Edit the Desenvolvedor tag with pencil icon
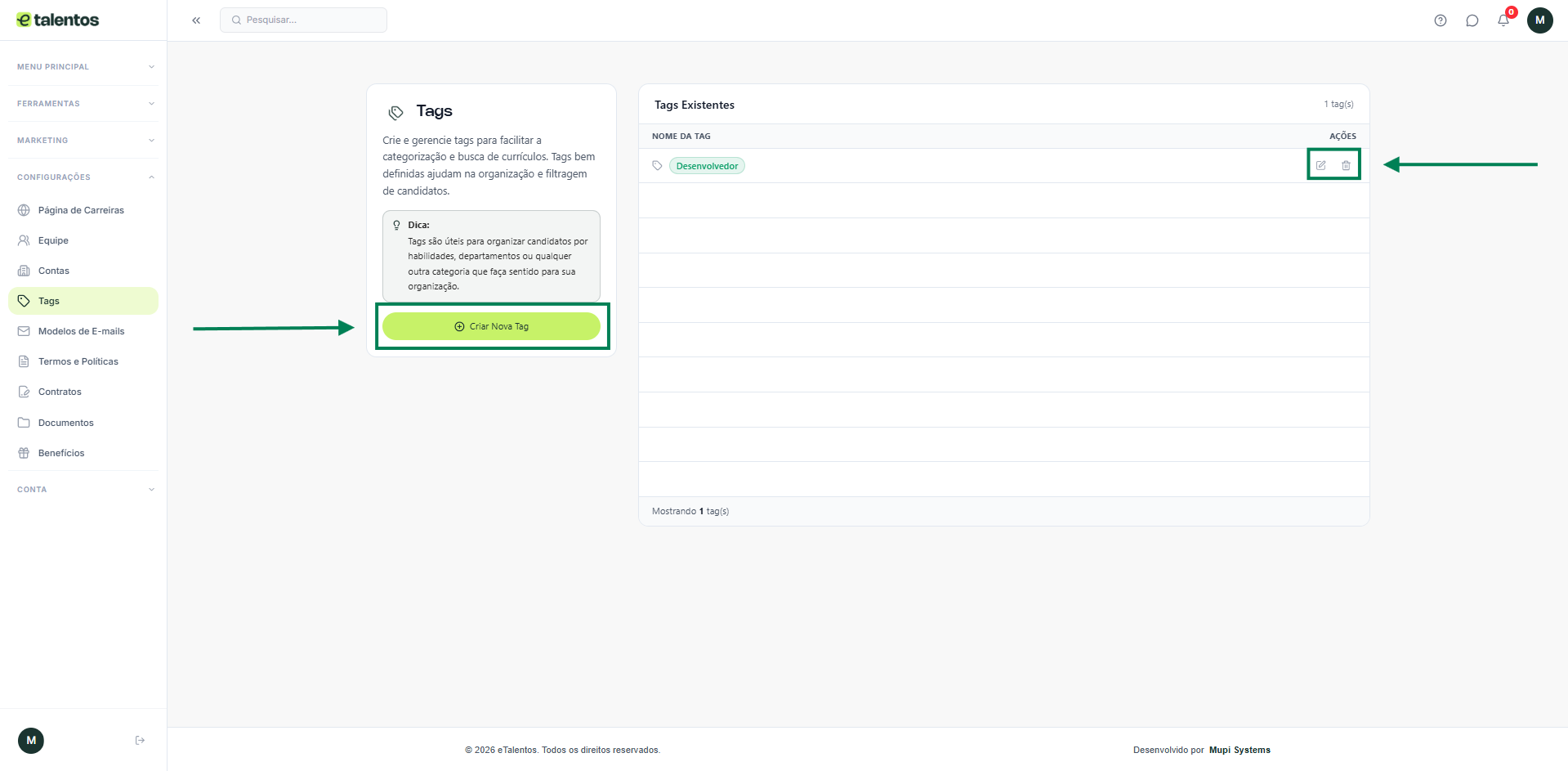 [1320, 165]
